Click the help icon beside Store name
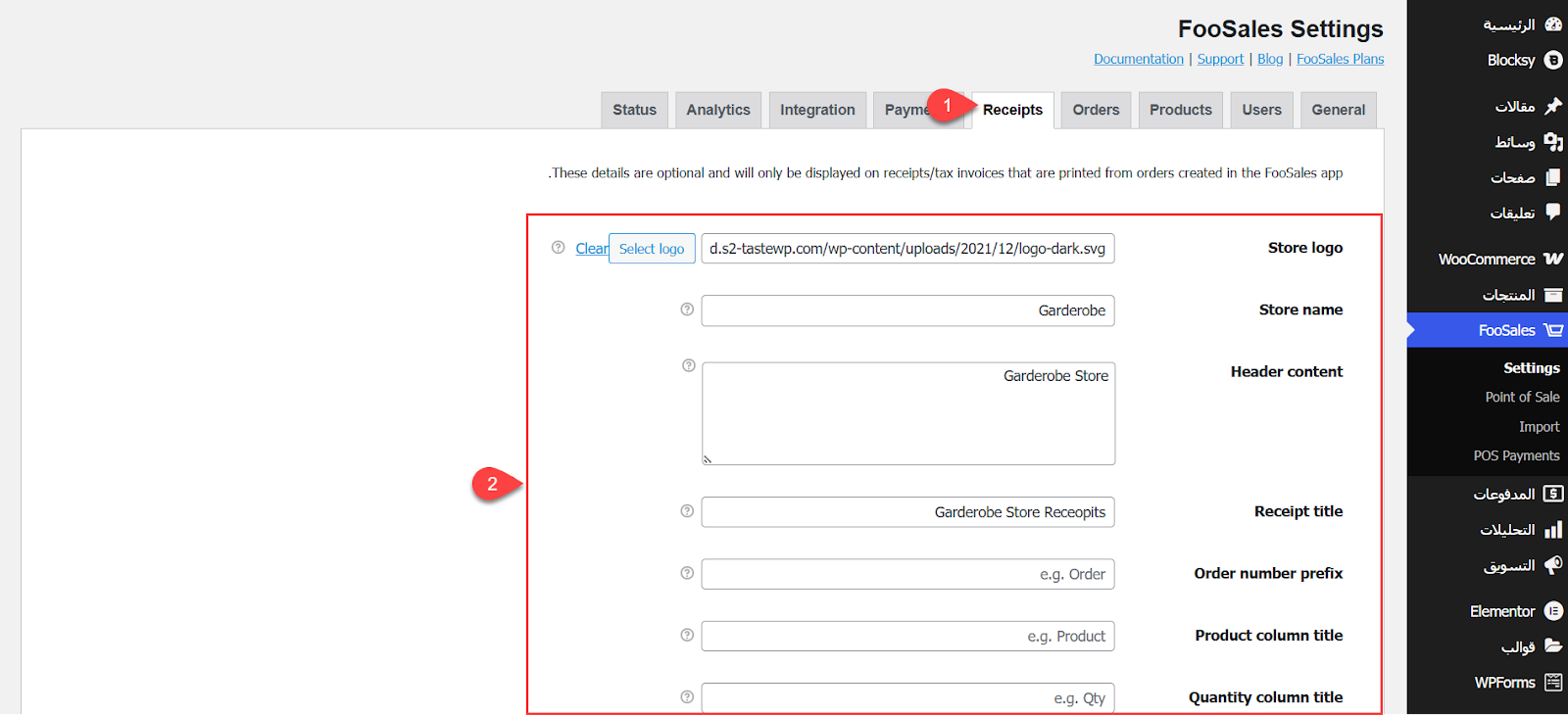Viewport: 1568px width, 715px height. (x=687, y=310)
